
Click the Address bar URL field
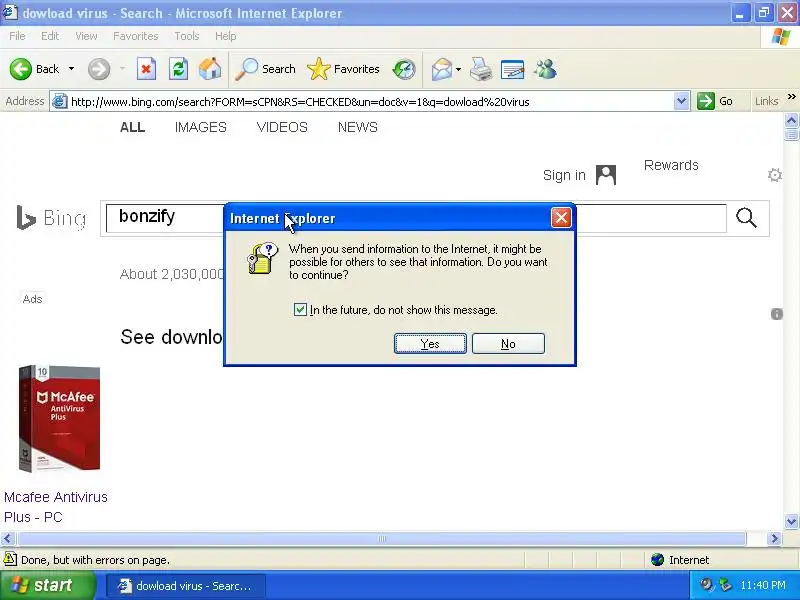pos(371,102)
